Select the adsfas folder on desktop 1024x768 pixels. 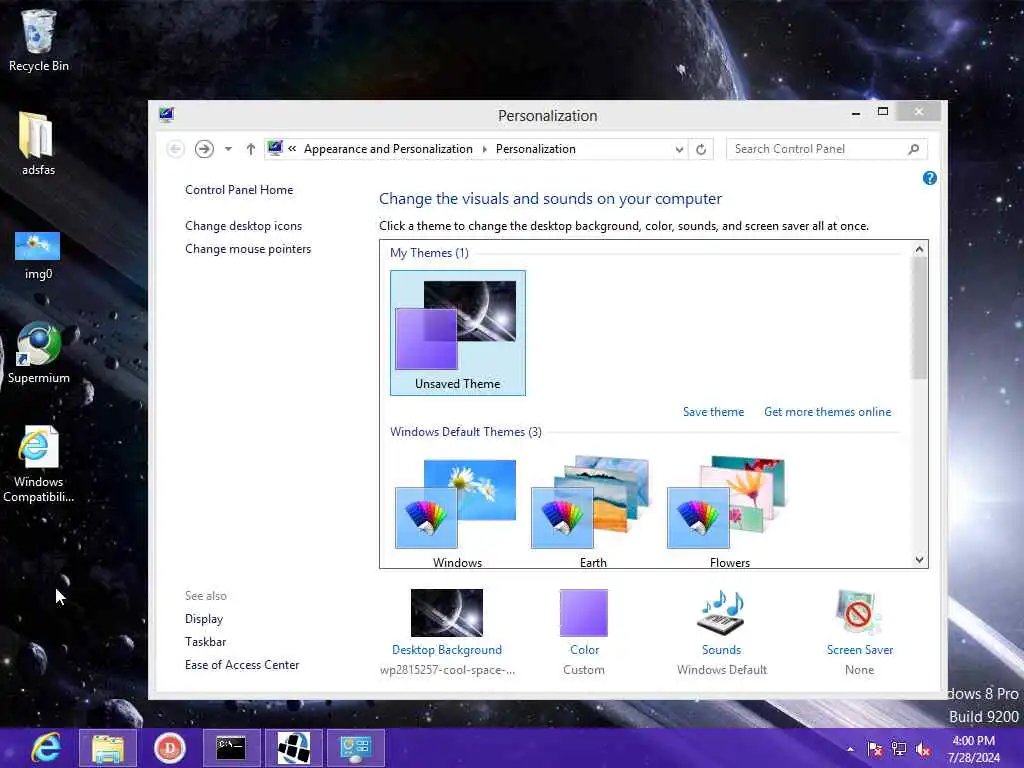[38, 144]
